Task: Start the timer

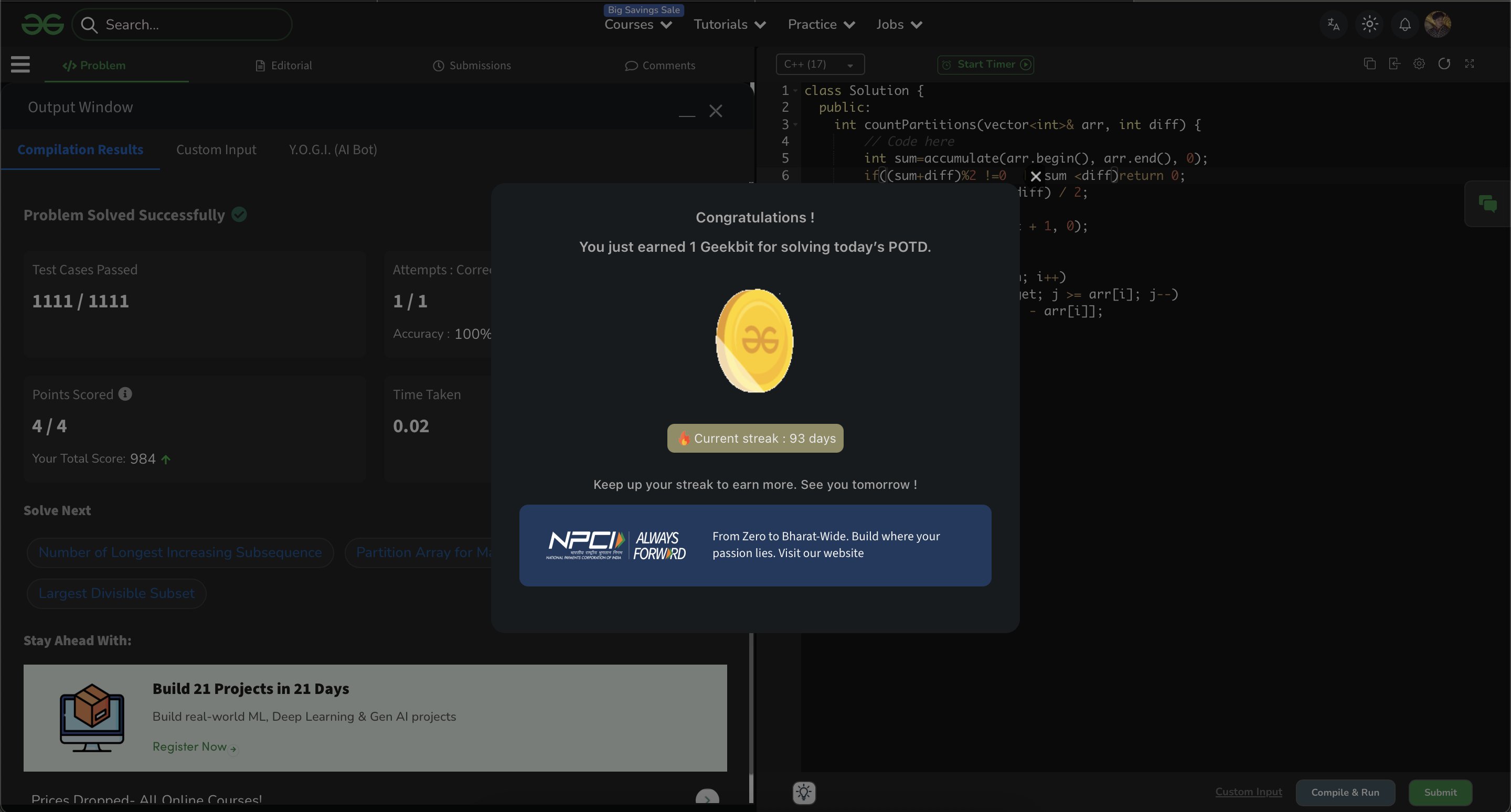Action: (x=985, y=65)
